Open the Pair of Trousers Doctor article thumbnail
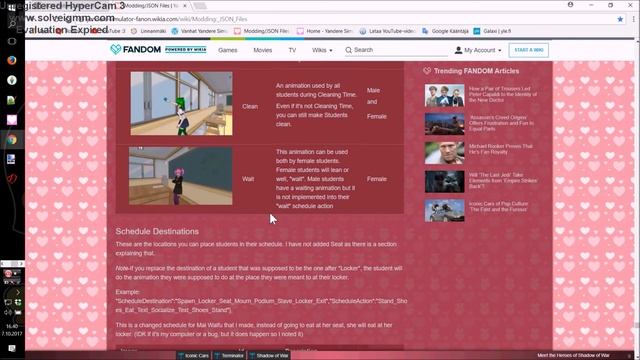 coord(444,96)
